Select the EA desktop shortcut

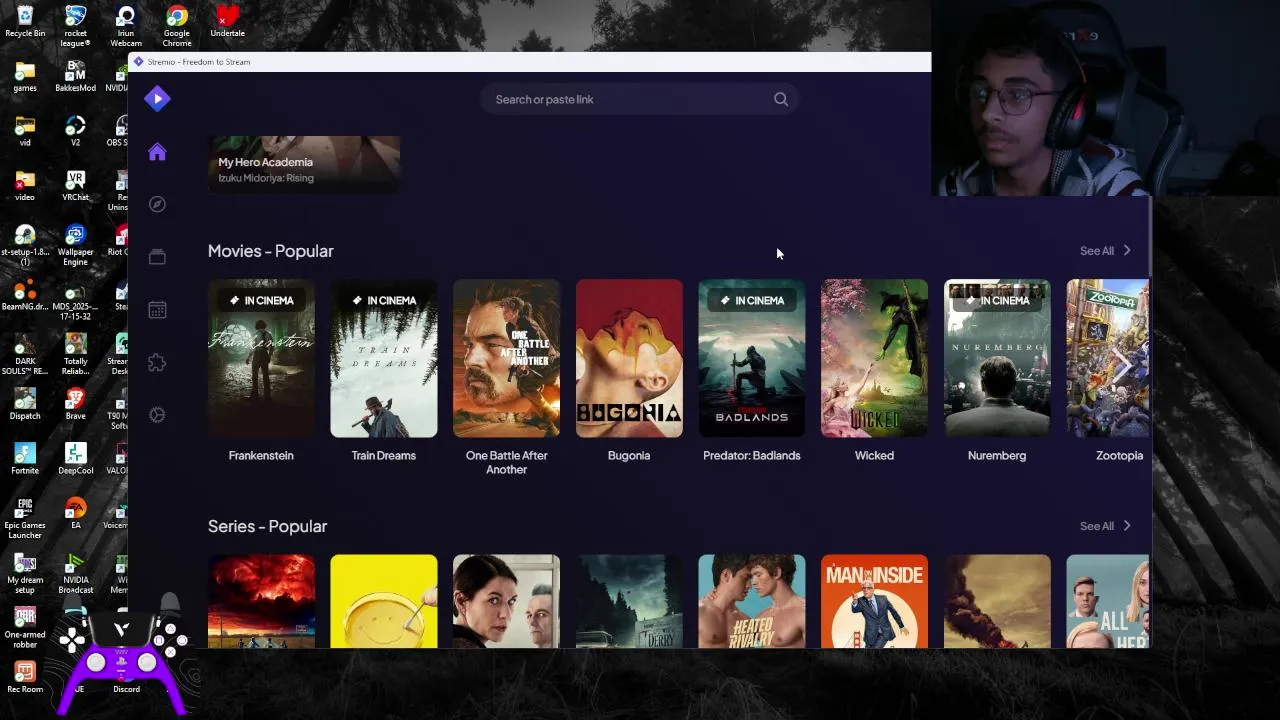(75, 514)
